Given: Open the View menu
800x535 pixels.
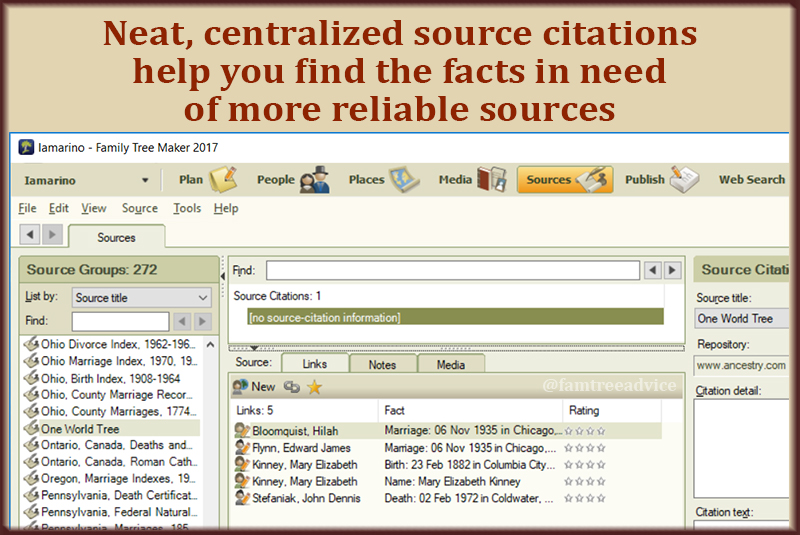Looking at the screenshot, I should (94, 208).
